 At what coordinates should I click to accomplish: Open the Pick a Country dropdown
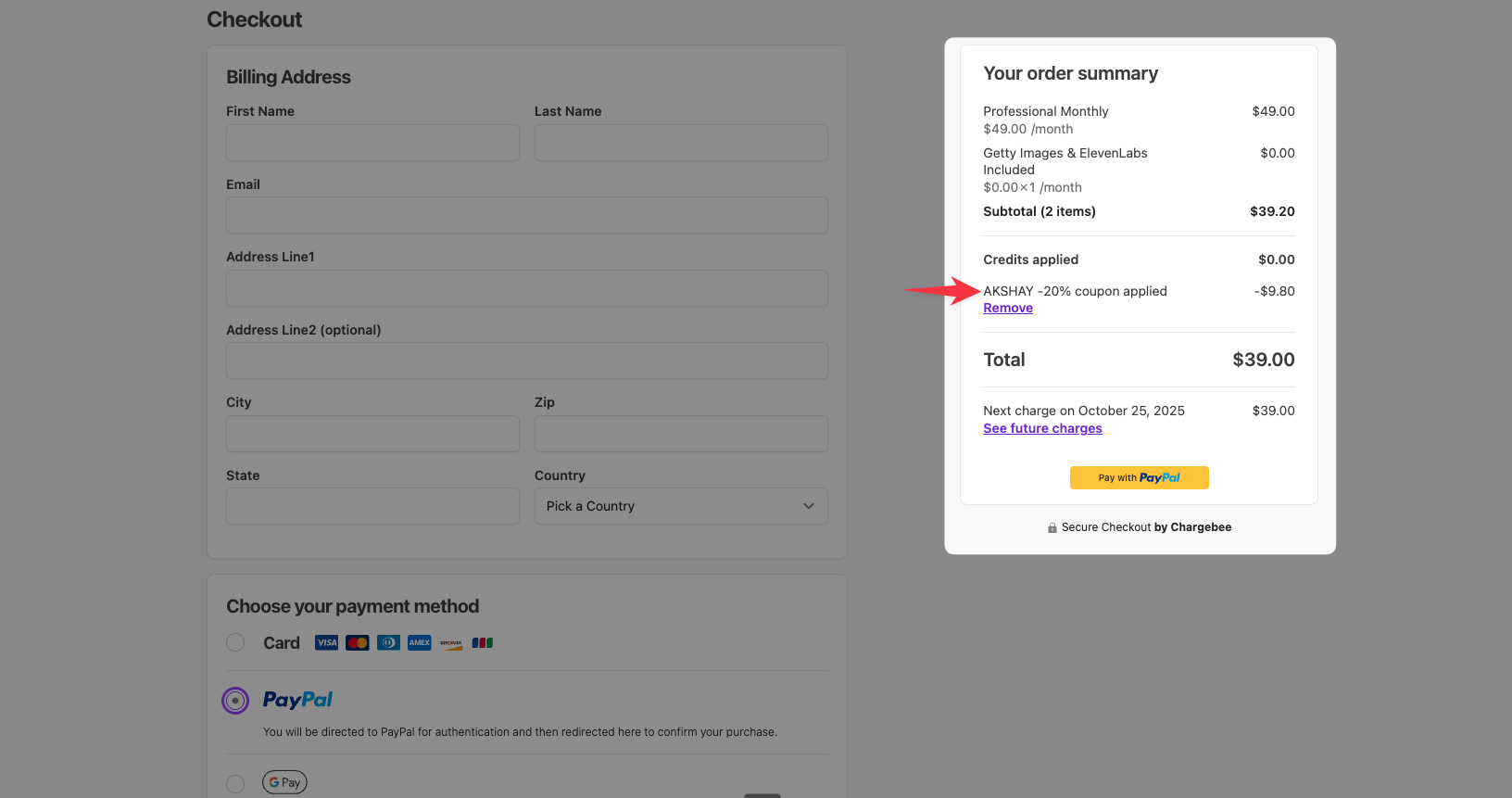click(681, 506)
